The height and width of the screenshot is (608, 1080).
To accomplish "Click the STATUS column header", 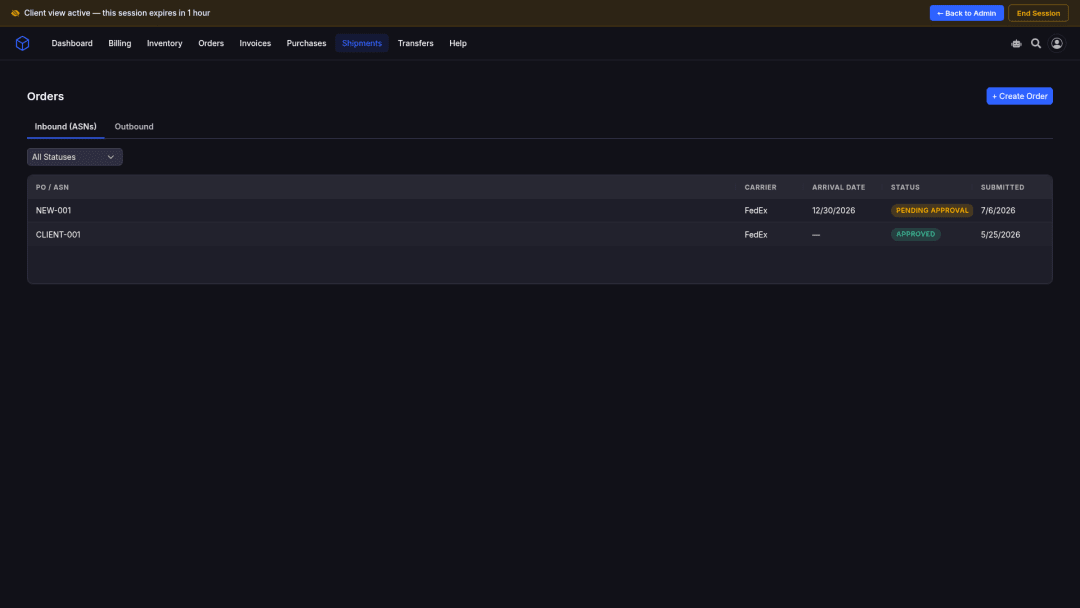I will click(905, 187).
